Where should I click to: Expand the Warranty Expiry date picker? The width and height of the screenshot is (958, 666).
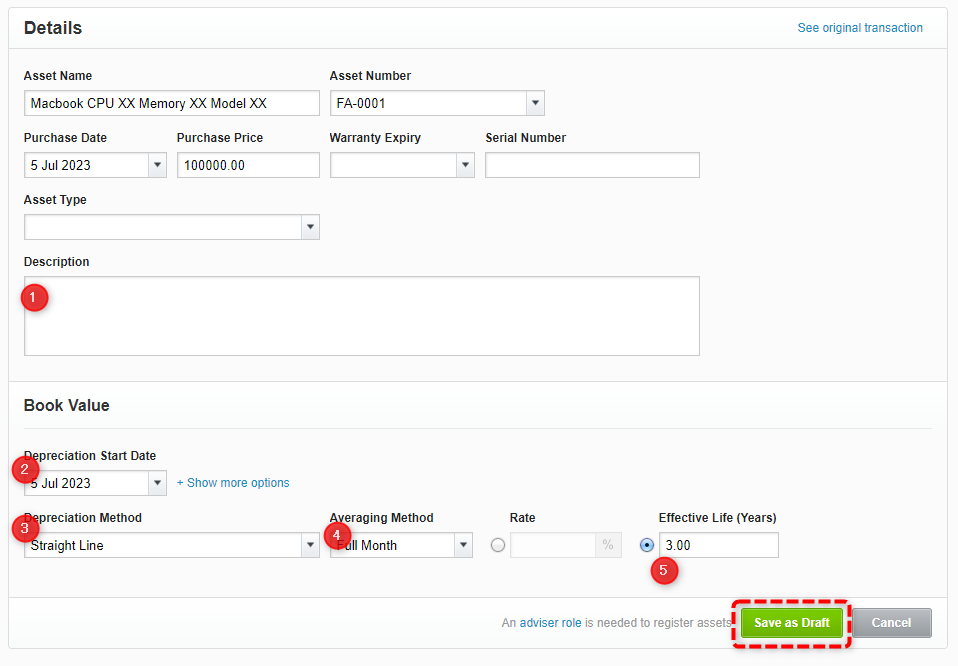point(466,165)
